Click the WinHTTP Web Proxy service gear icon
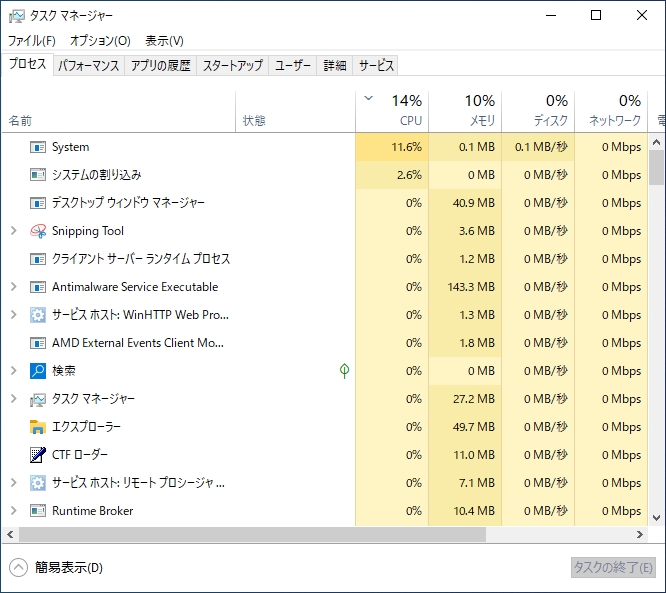This screenshot has height=593, width=666. [38, 315]
